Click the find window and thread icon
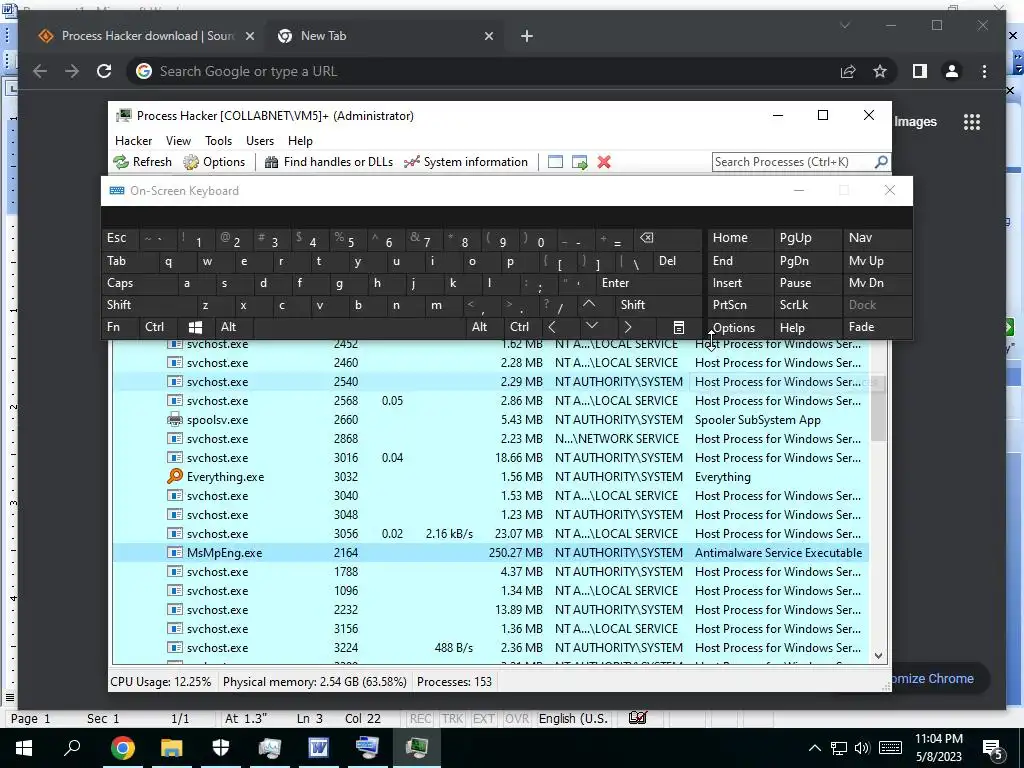 579,162
